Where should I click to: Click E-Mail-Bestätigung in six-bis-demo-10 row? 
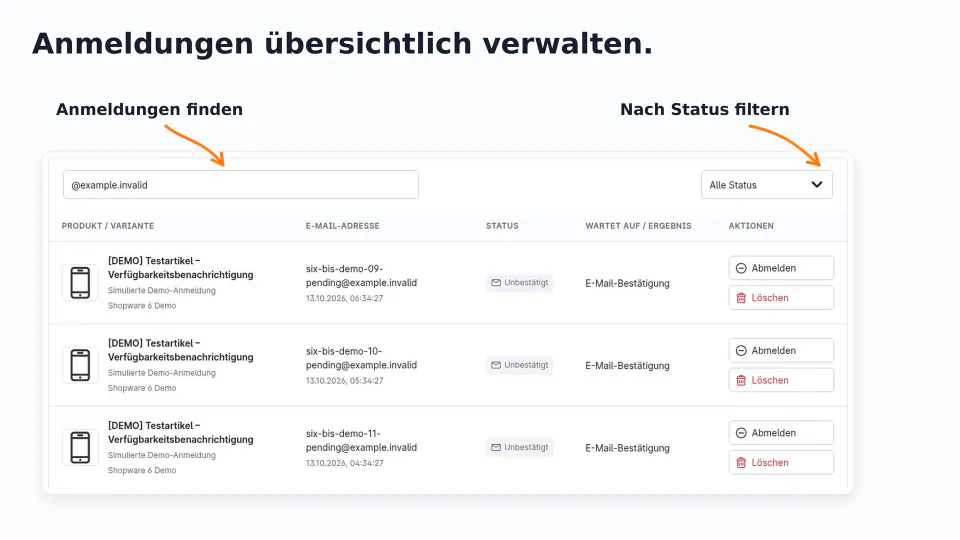pyautogui.click(x=628, y=366)
